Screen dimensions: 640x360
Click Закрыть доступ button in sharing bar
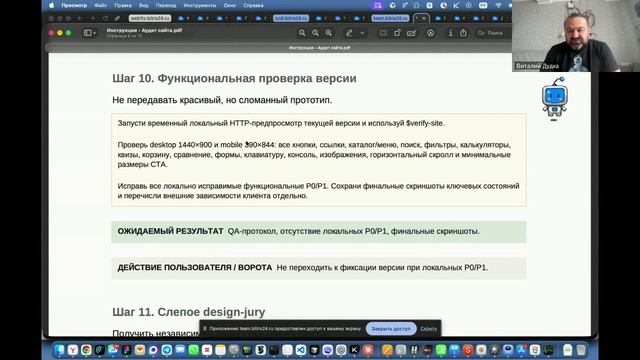391,329
